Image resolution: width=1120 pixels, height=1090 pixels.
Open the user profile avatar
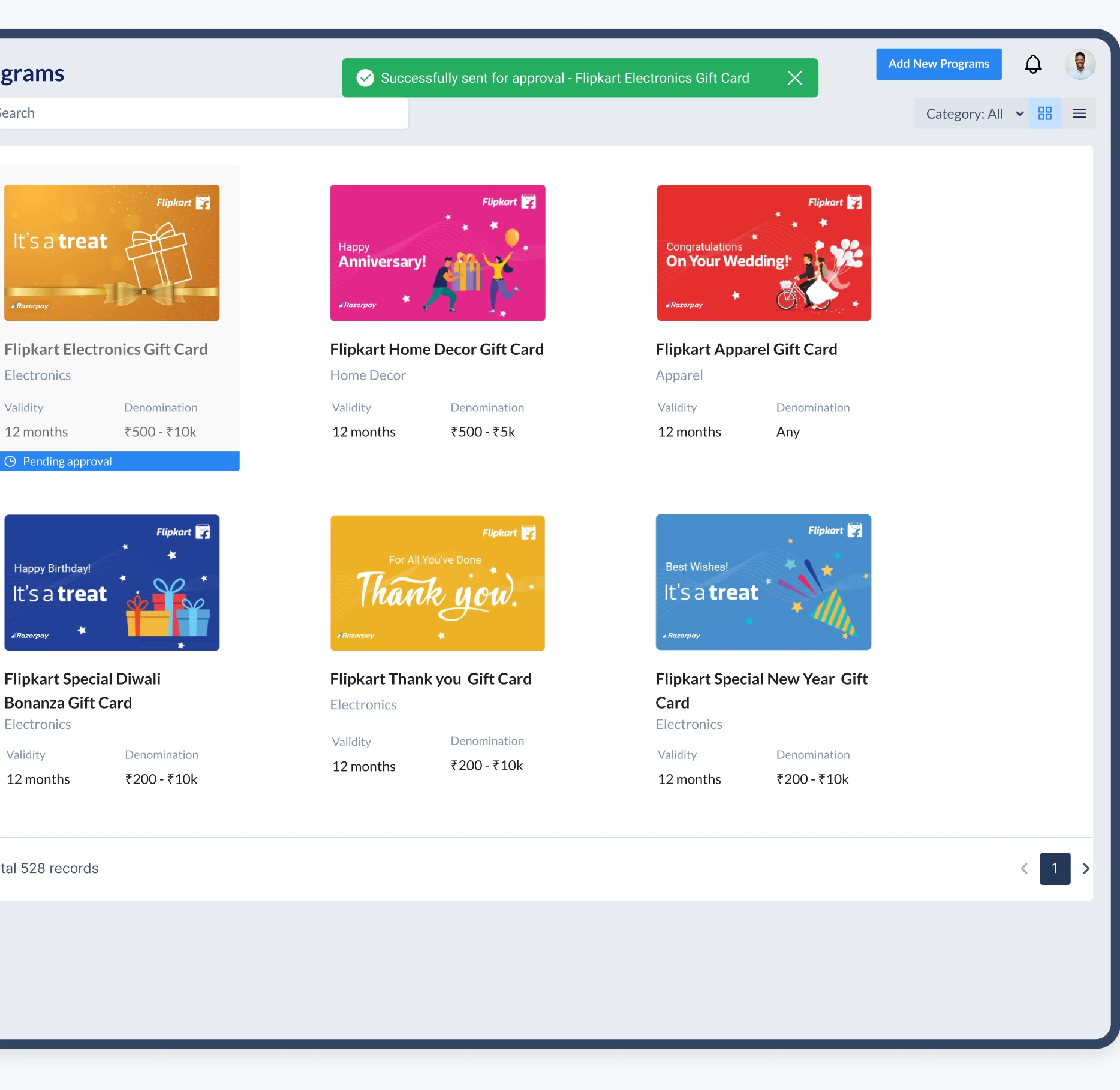pos(1080,64)
